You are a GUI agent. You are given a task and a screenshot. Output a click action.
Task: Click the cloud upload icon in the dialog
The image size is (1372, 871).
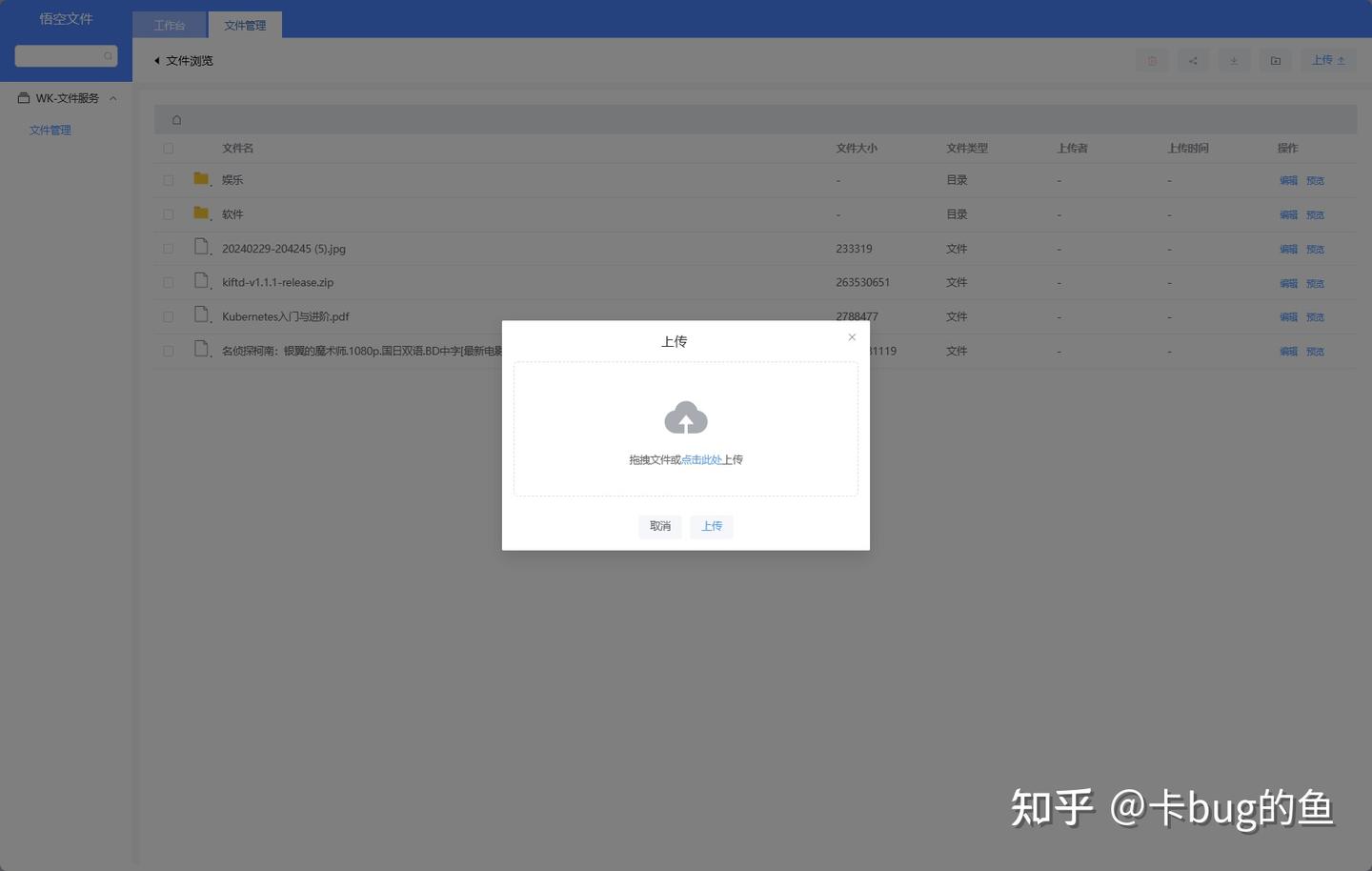click(685, 416)
